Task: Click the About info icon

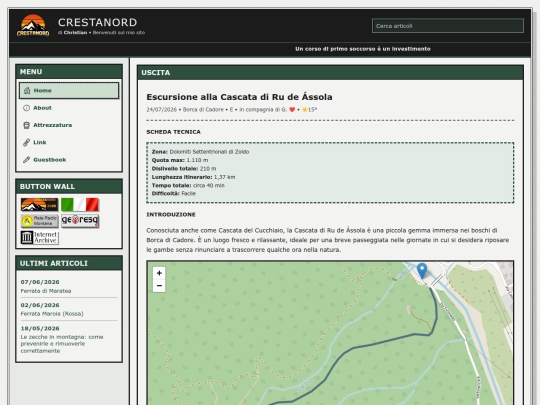Action: click(27, 108)
